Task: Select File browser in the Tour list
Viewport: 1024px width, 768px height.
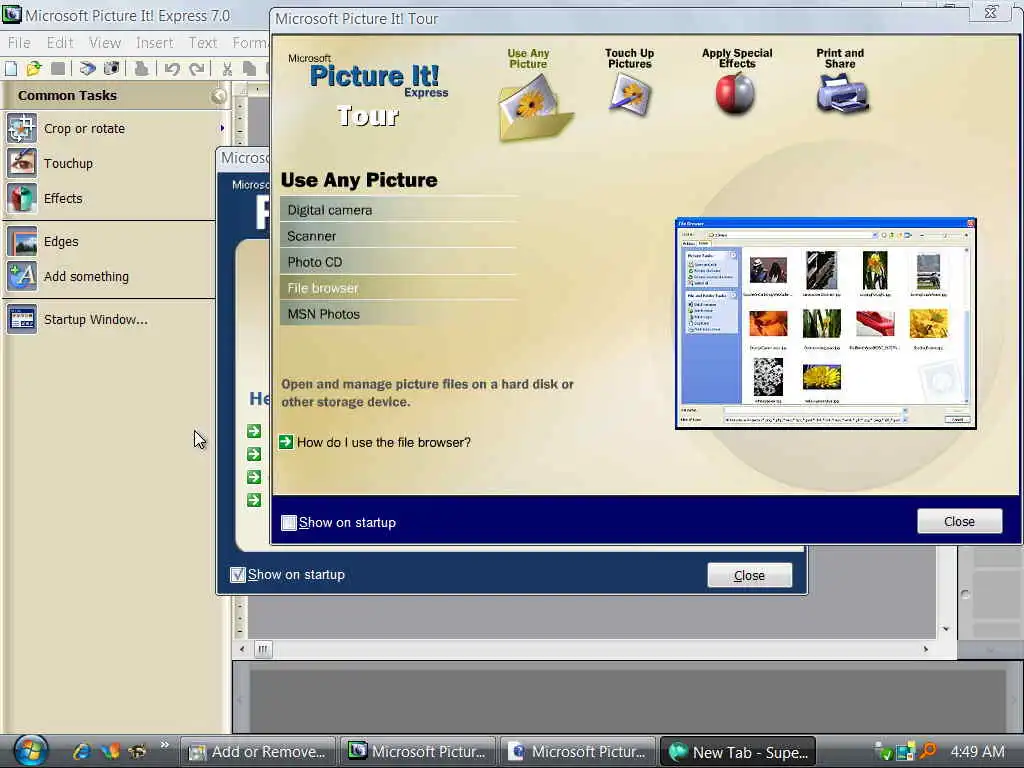Action: (399, 288)
